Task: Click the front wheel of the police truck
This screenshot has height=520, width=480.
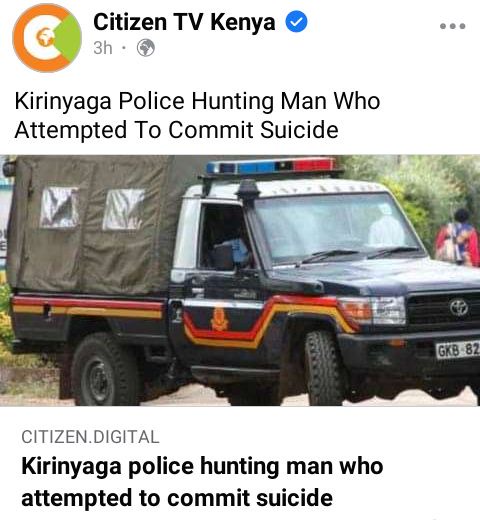Action: coord(323,367)
